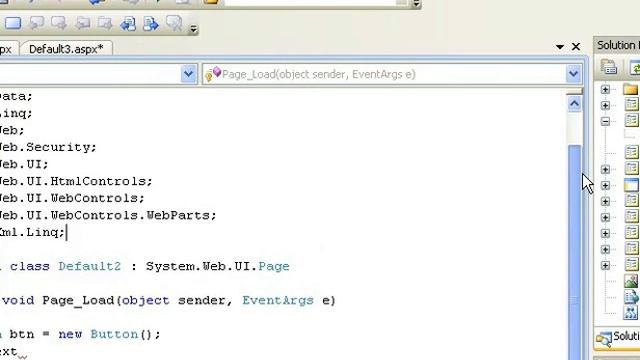Click the 'Web.UI.HtmlControls;' using line
This screenshot has height=360, width=640.
(x=76, y=181)
